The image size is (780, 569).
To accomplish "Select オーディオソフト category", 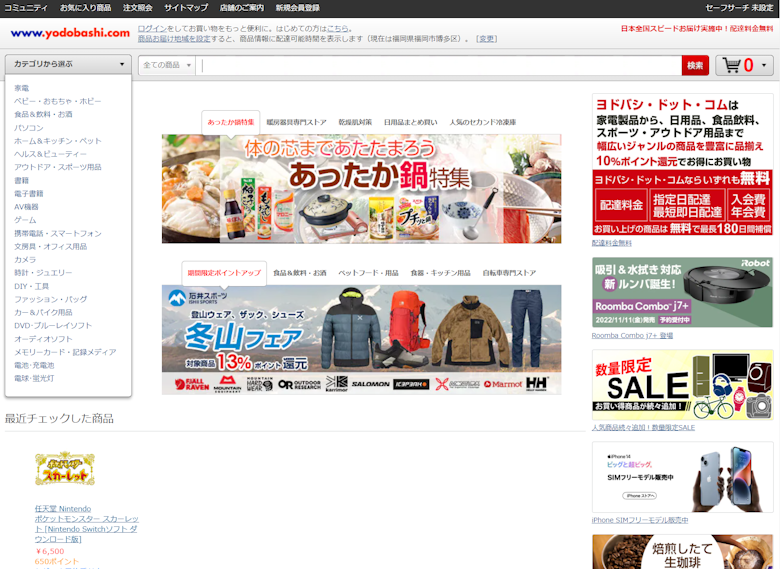I will click(x=43, y=339).
